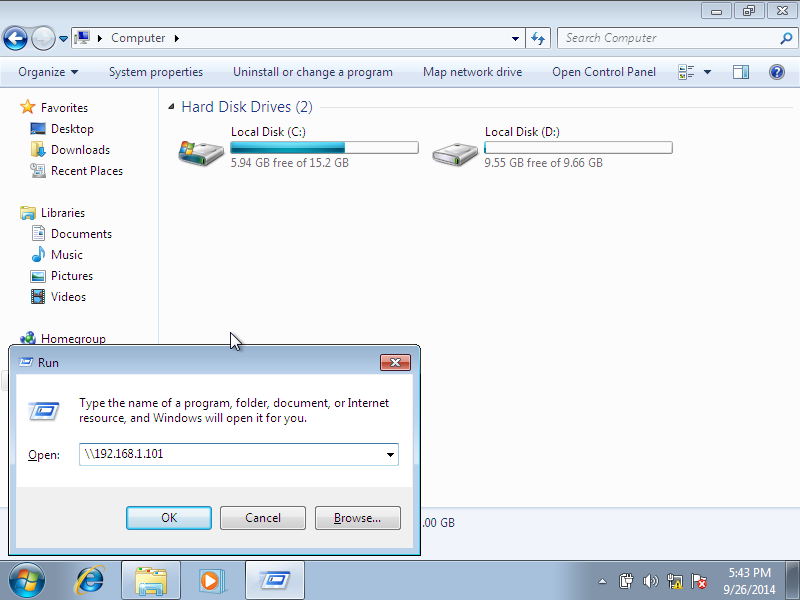
Task: Change your view icon
Action: 686,72
